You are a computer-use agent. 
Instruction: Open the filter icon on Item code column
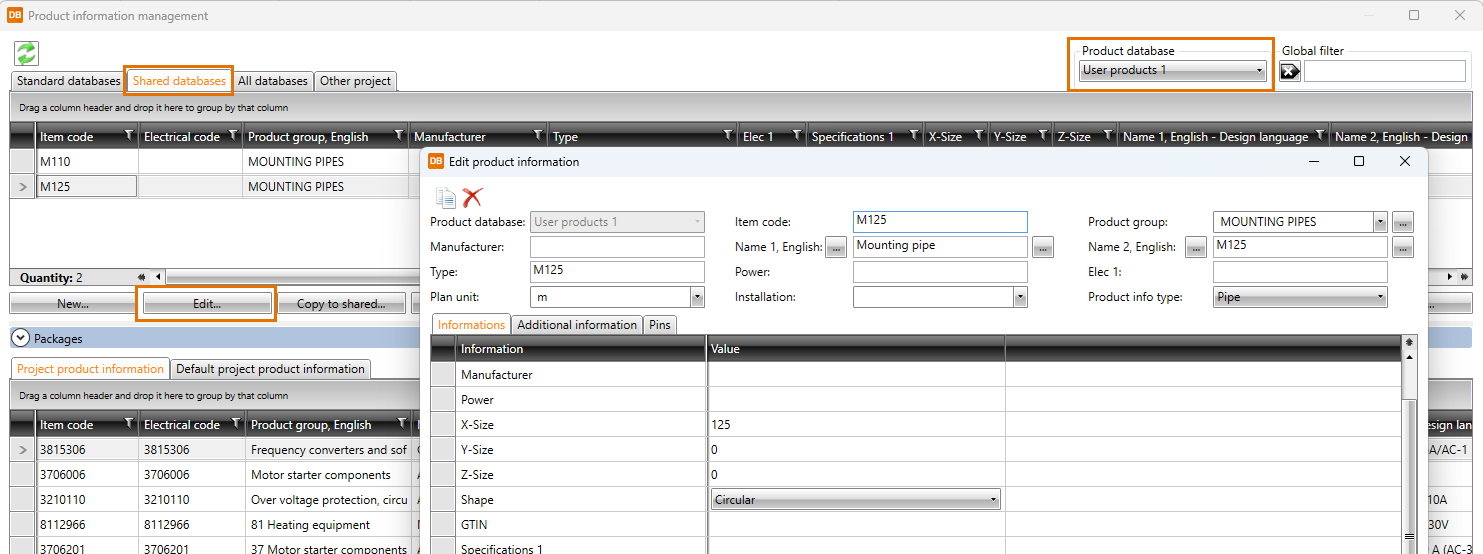pyautogui.click(x=129, y=136)
